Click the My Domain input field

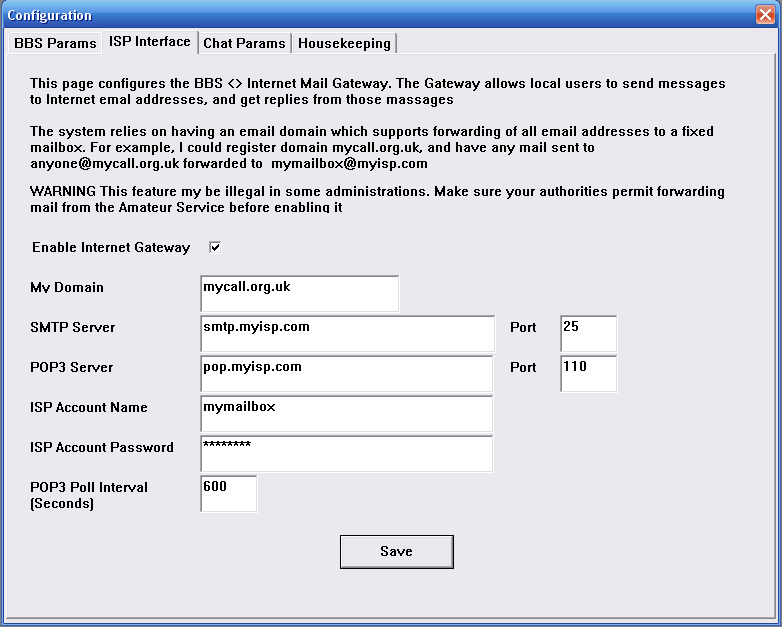(299, 294)
